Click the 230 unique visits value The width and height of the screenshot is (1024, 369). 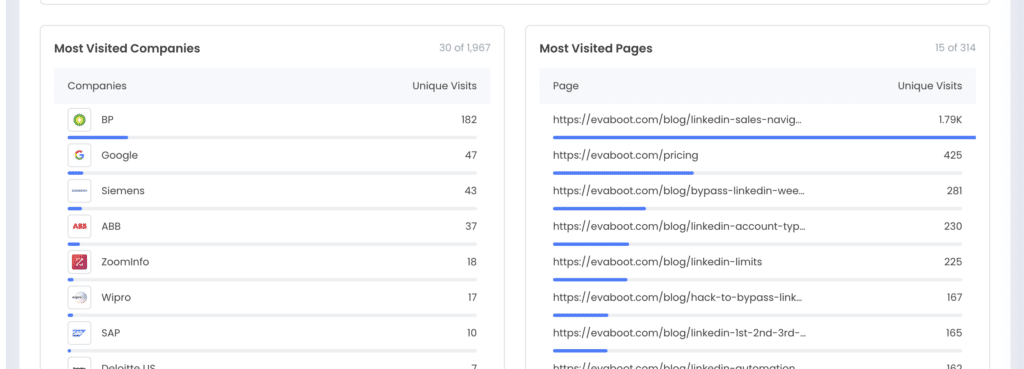[x=953, y=227]
